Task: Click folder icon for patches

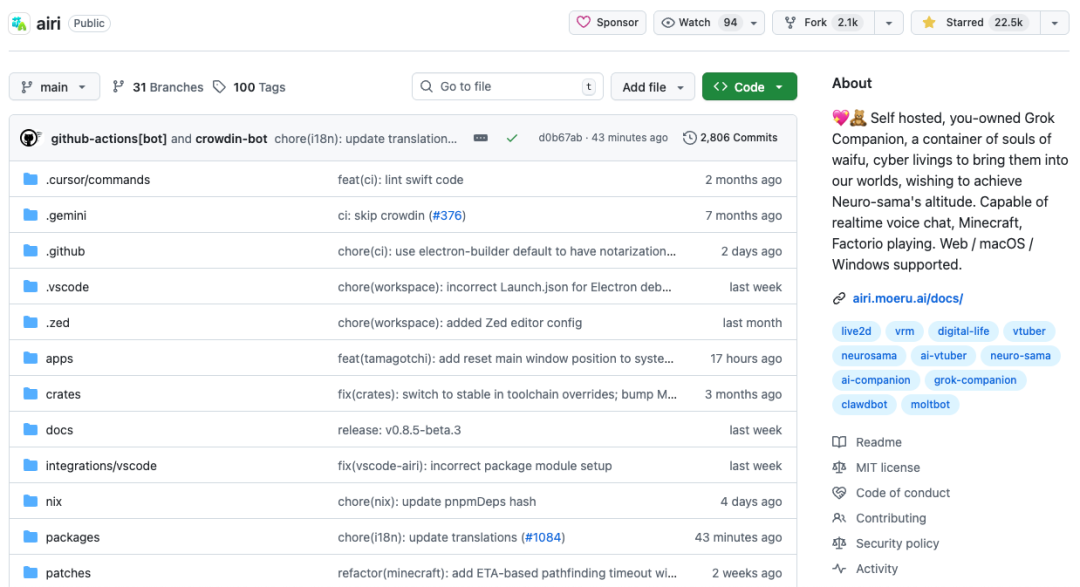Action: pos(30,573)
